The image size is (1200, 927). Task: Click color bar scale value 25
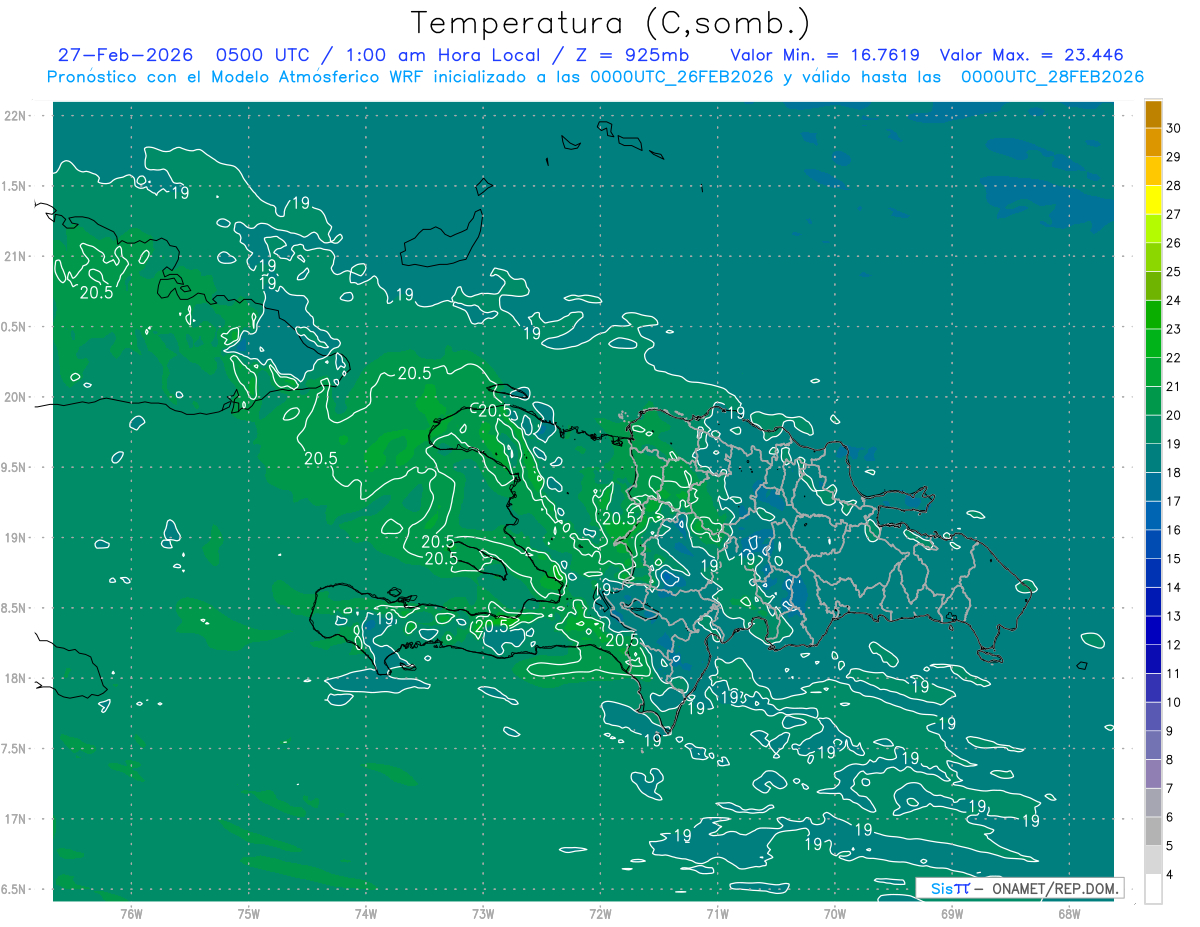[x=1174, y=272]
